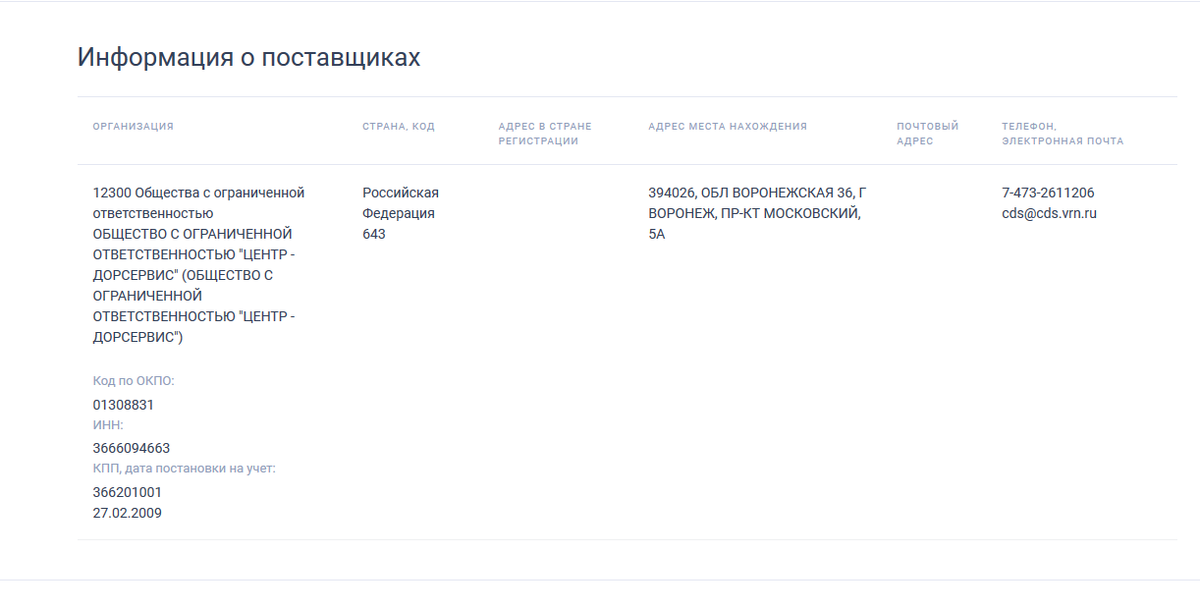This screenshot has width=1200, height=609.
Task: Click country code "643"
Action: coord(374,234)
